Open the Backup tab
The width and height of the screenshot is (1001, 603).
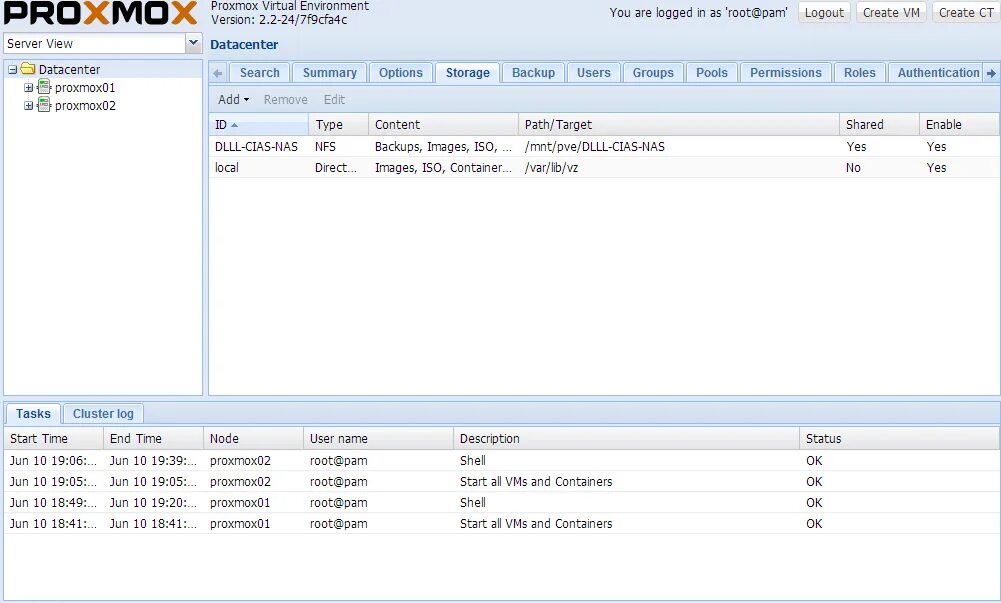click(x=533, y=73)
